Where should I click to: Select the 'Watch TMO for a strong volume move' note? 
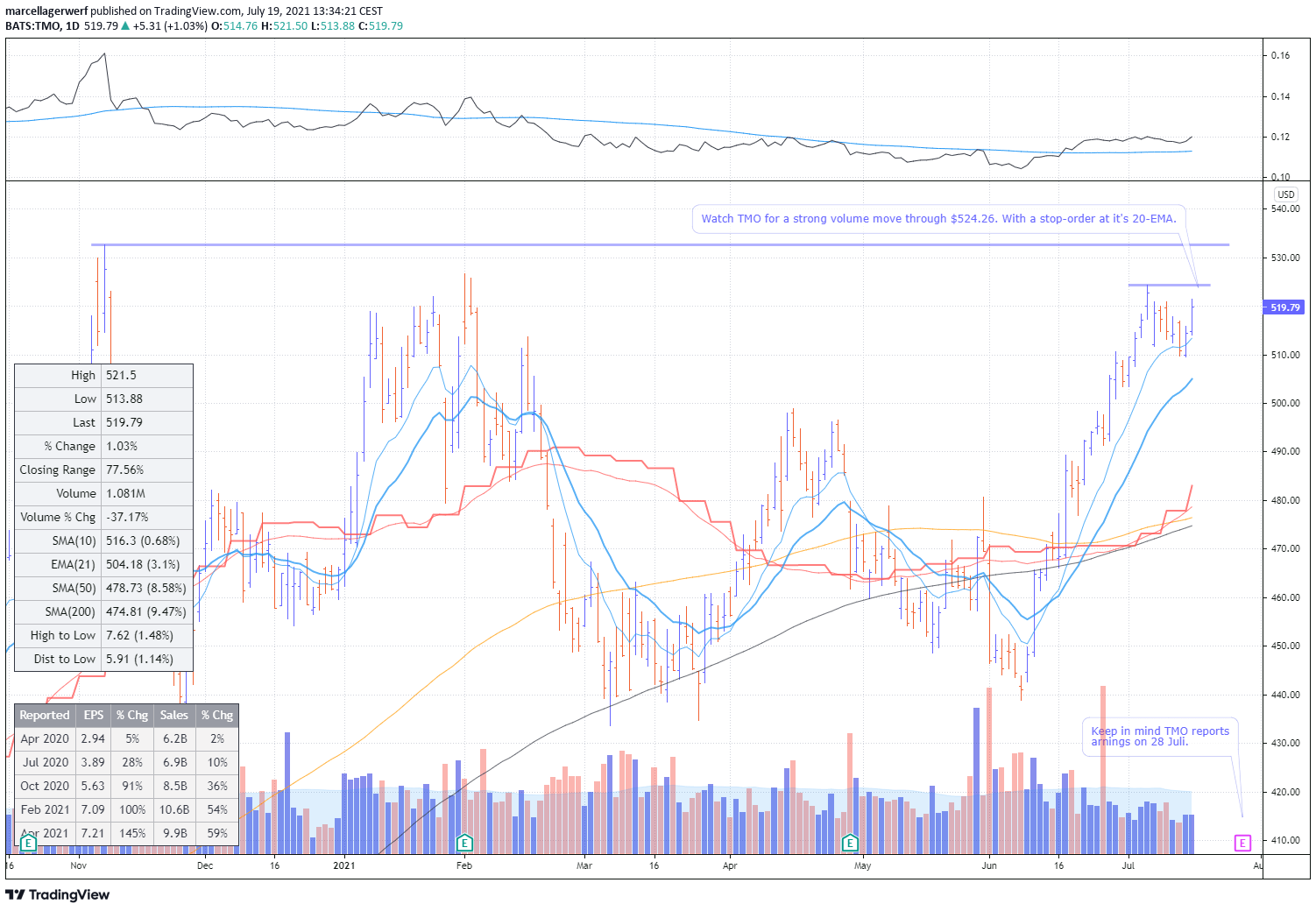pyautogui.click(x=938, y=218)
